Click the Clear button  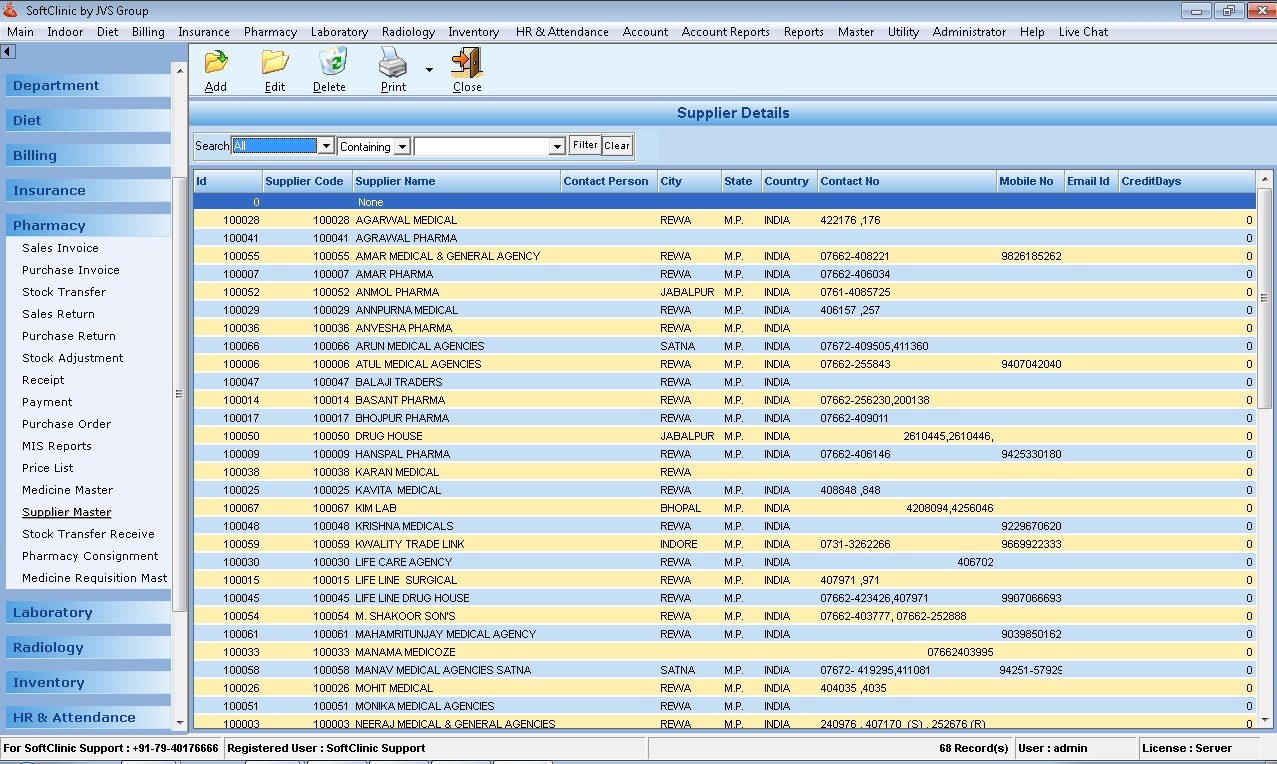tap(617, 145)
